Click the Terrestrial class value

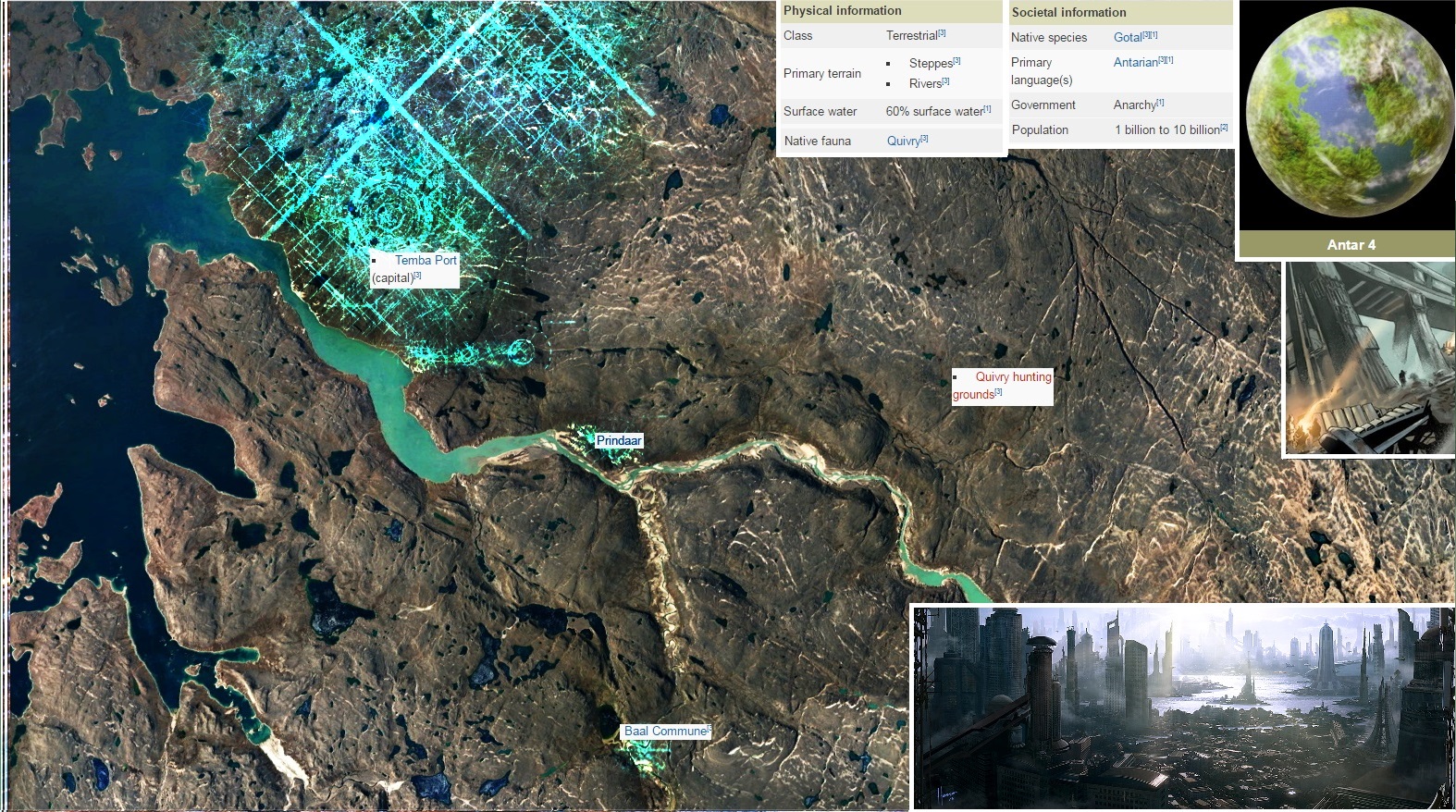point(911,36)
